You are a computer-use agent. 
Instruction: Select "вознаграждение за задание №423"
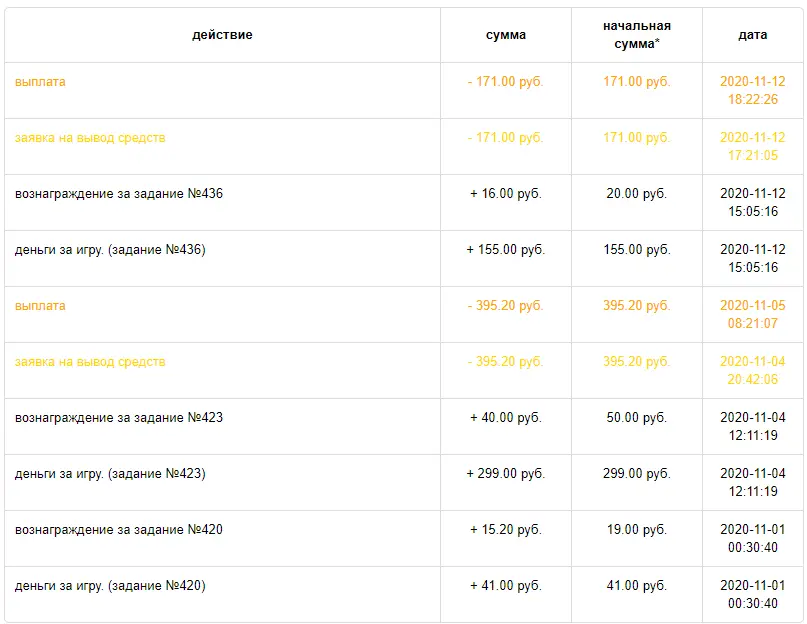click(x=119, y=418)
